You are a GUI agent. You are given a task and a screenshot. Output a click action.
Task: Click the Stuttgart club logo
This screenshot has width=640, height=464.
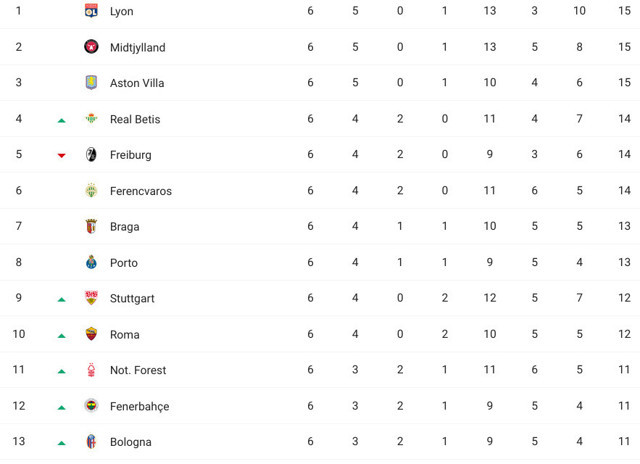91,298
